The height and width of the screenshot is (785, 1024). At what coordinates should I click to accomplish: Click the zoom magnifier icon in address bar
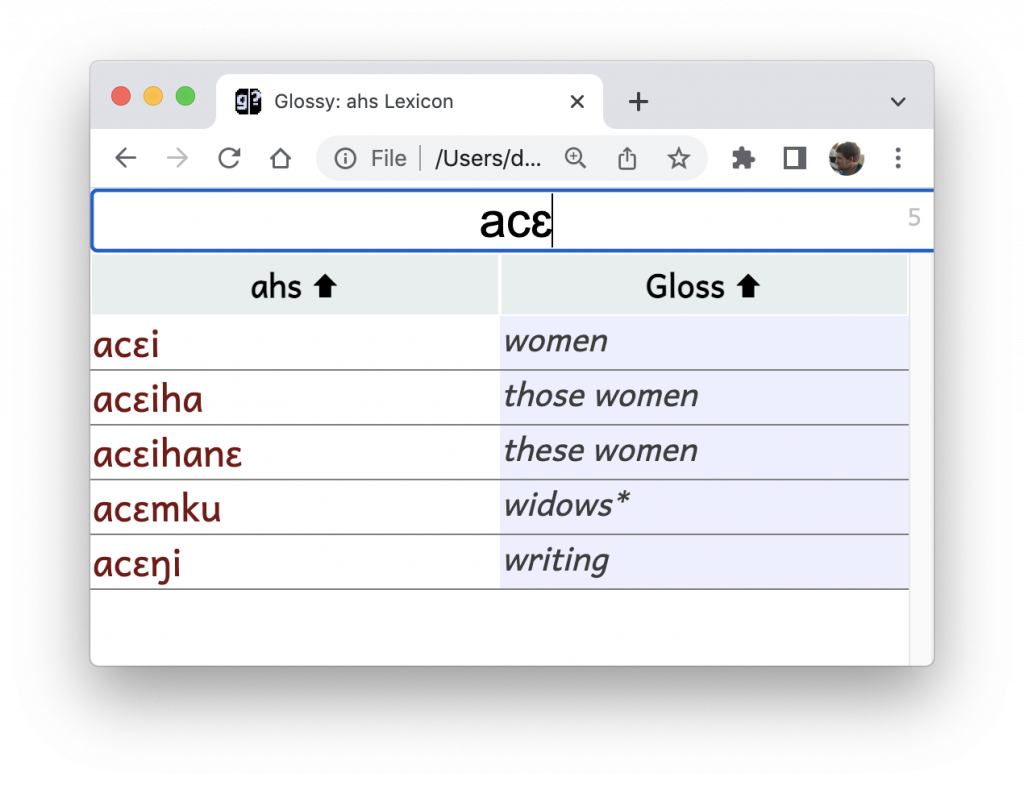(575, 158)
